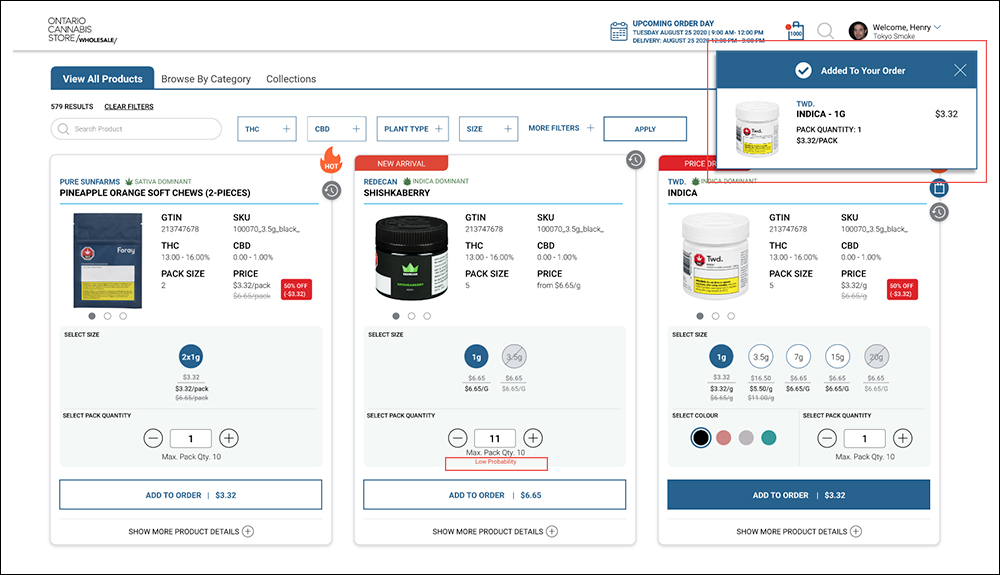Click the Pineapple Orange Soft Chews product image
Image resolution: width=1000 pixels, height=575 pixels.
click(x=107, y=260)
